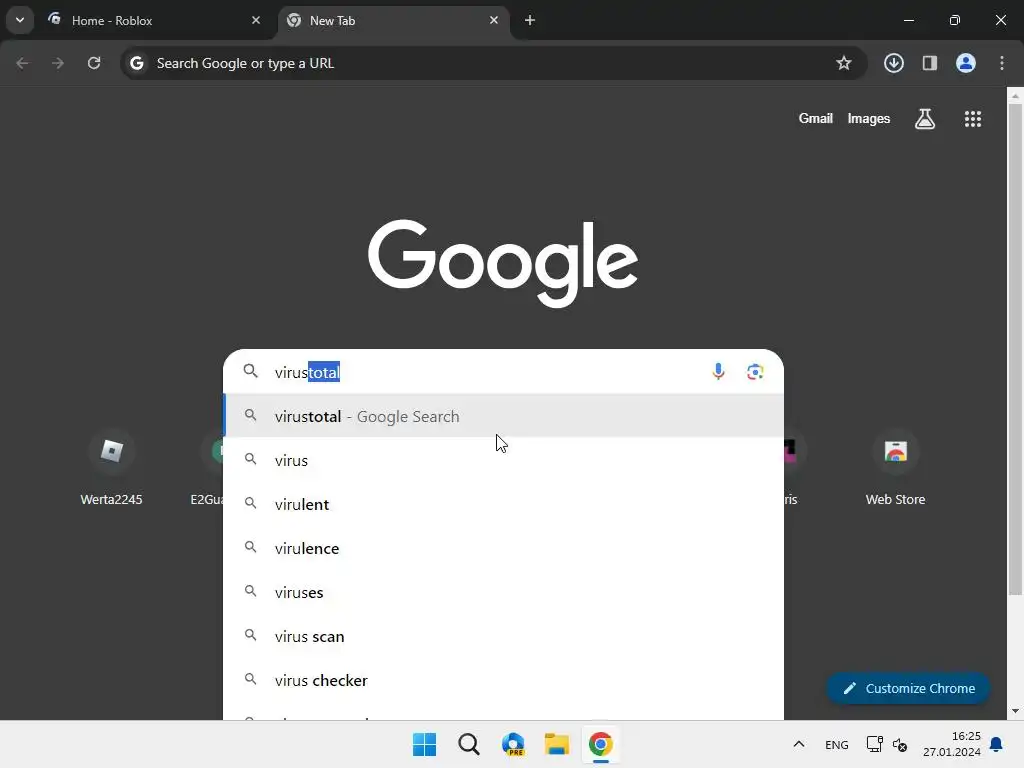Bookmark this tab with the star icon
The height and width of the screenshot is (768, 1024).
844,63
